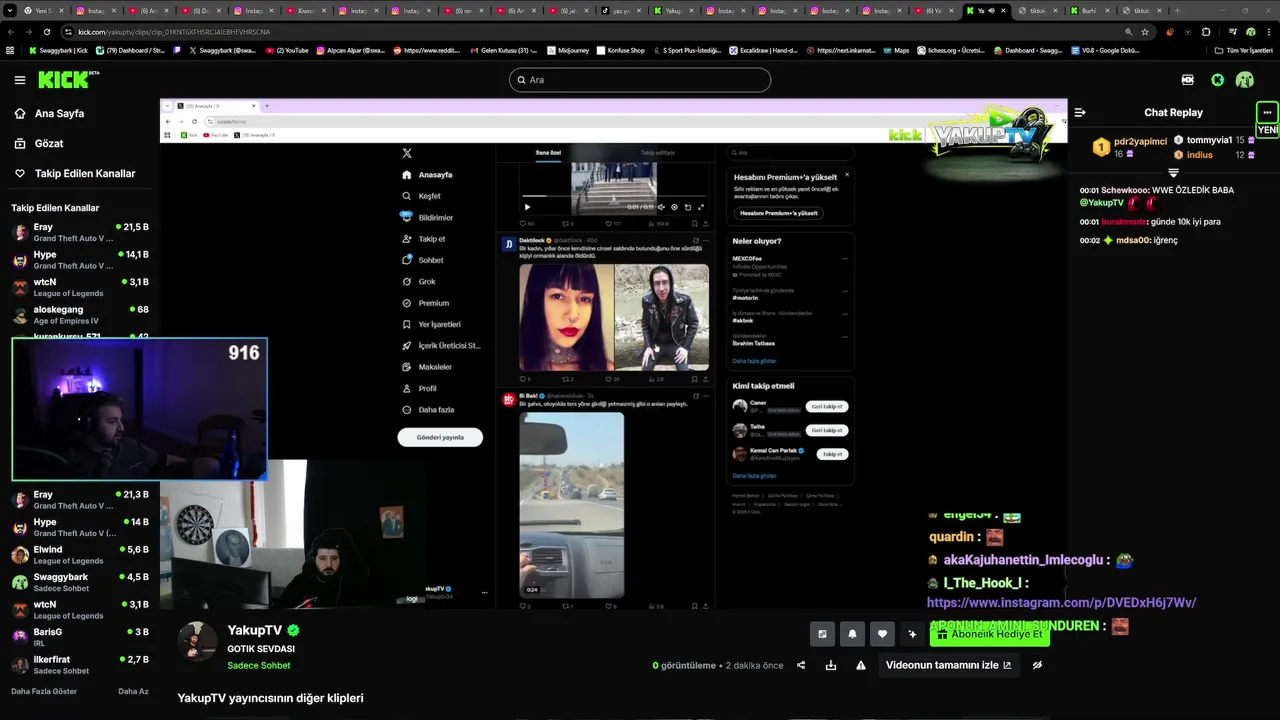Click the green Kick logo
Viewport: 1280px width, 720px height.
tap(63, 80)
